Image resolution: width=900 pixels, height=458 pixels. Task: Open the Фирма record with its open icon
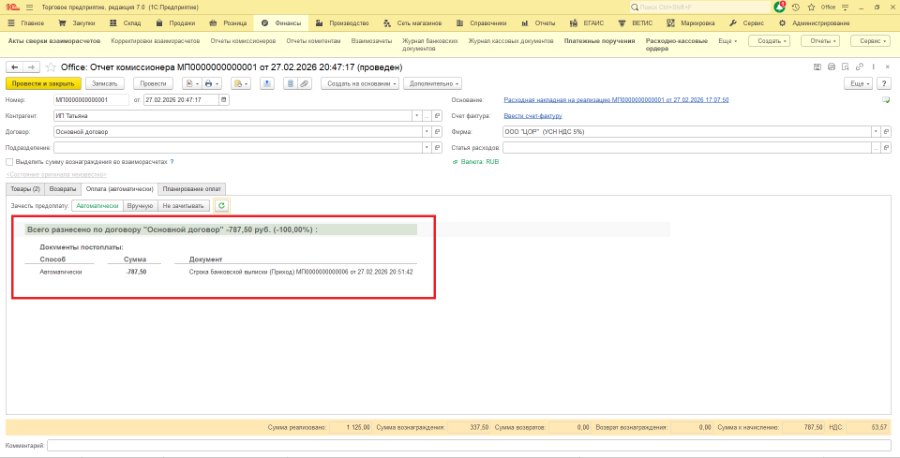coord(886,132)
